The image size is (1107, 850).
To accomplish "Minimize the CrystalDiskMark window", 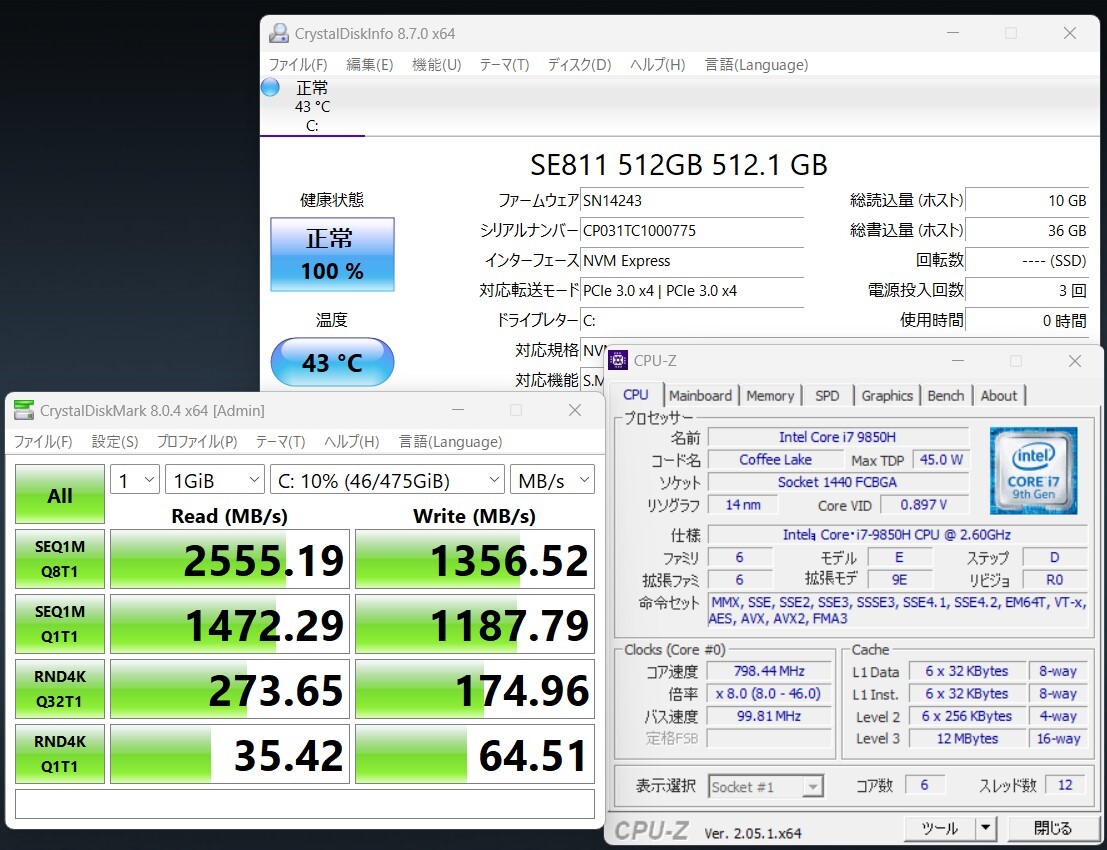I will [458, 410].
